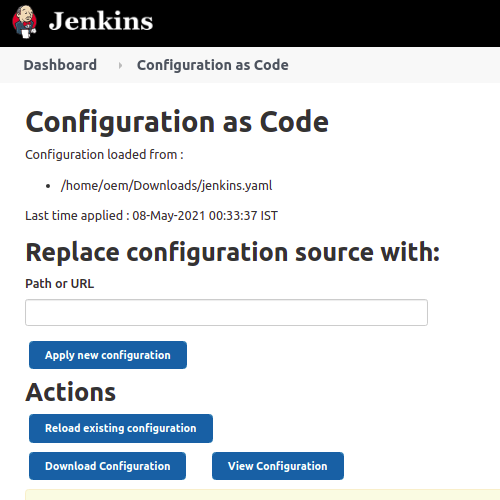Viewport: 500px width, 500px height.
Task: Open Configuration as Code breadcrumb
Action: tap(213, 65)
